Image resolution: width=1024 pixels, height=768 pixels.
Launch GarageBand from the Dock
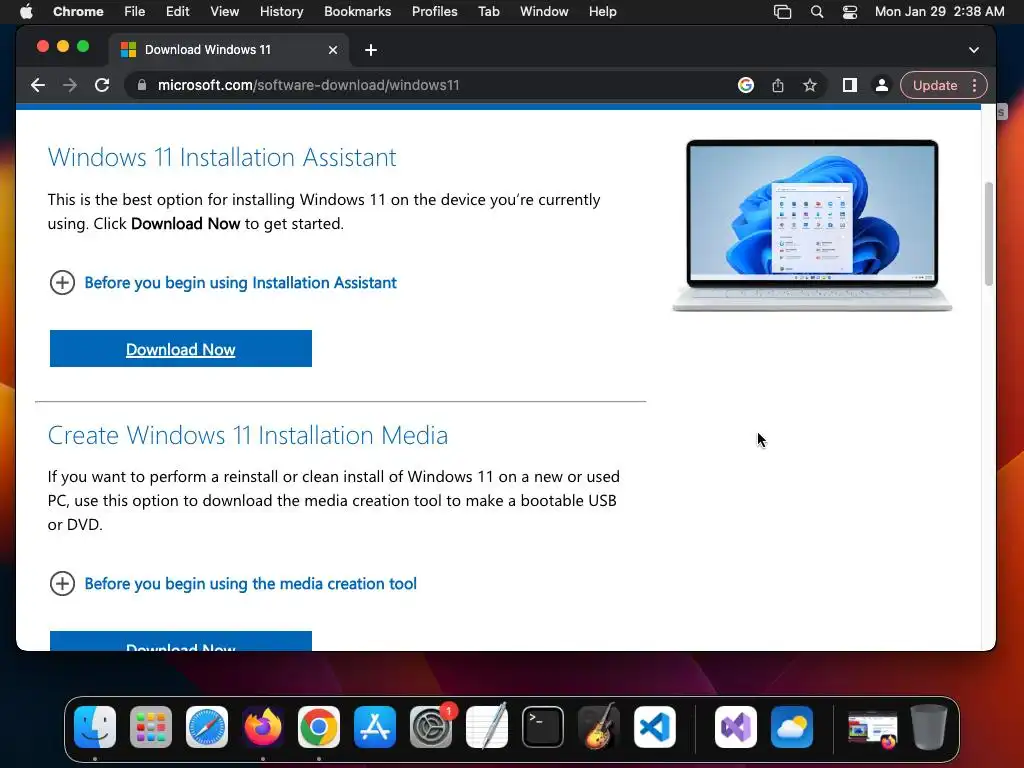[x=599, y=726]
